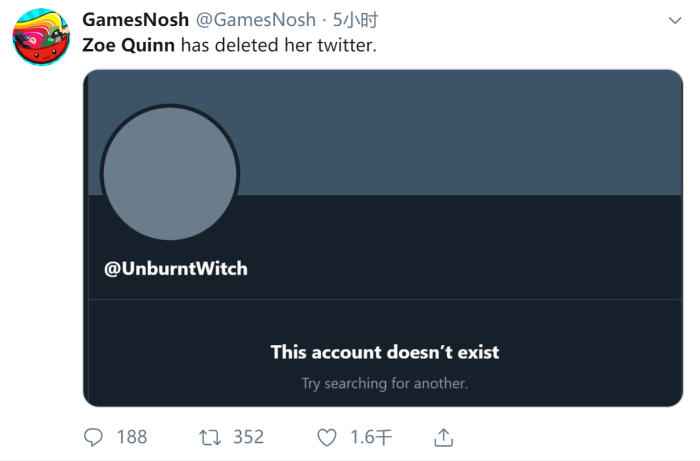Click the reply speech bubble icon
Viewport: 700px width, 461px height.
pyautogui.click(x=93, y=437)
